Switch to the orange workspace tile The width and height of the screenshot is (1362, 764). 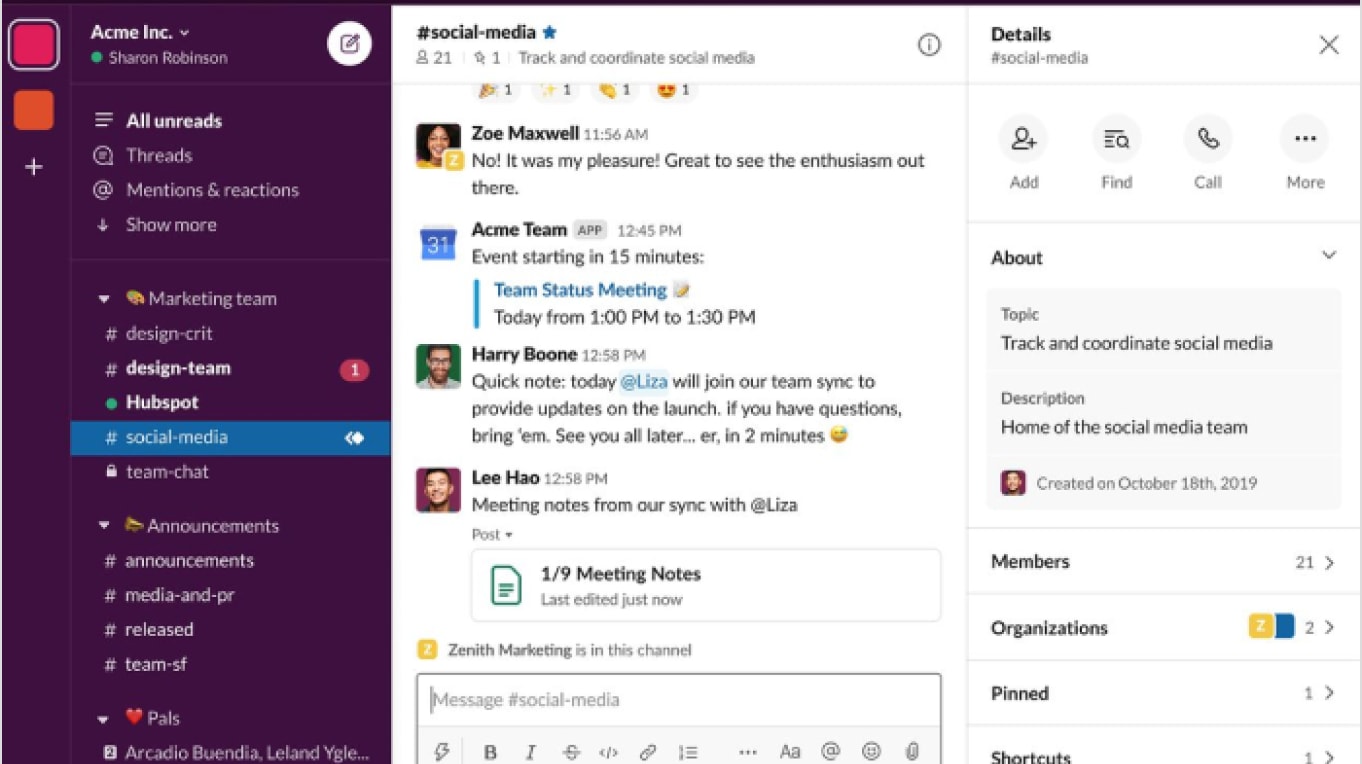[x=33, y=110]
